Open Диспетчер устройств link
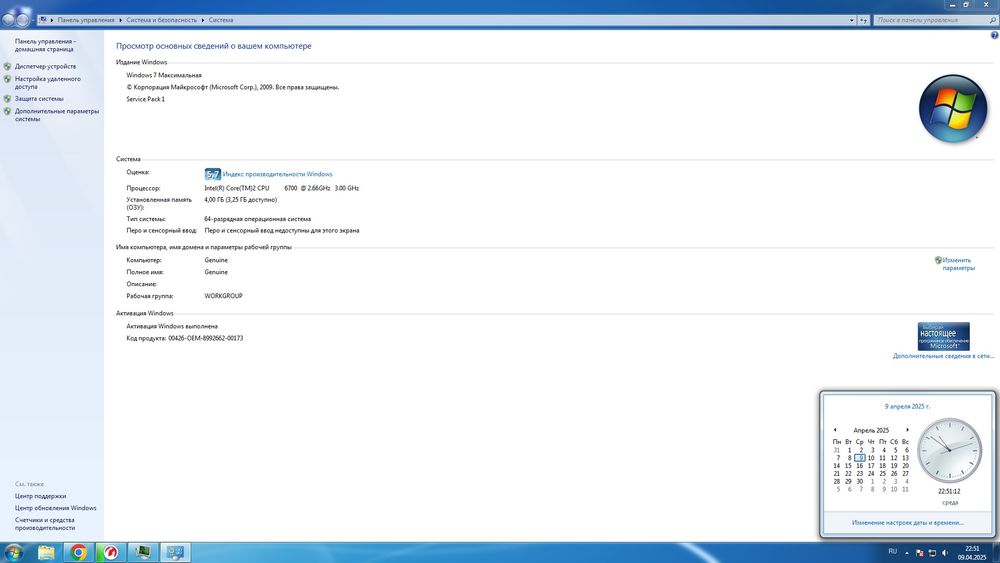 point(45,66)
